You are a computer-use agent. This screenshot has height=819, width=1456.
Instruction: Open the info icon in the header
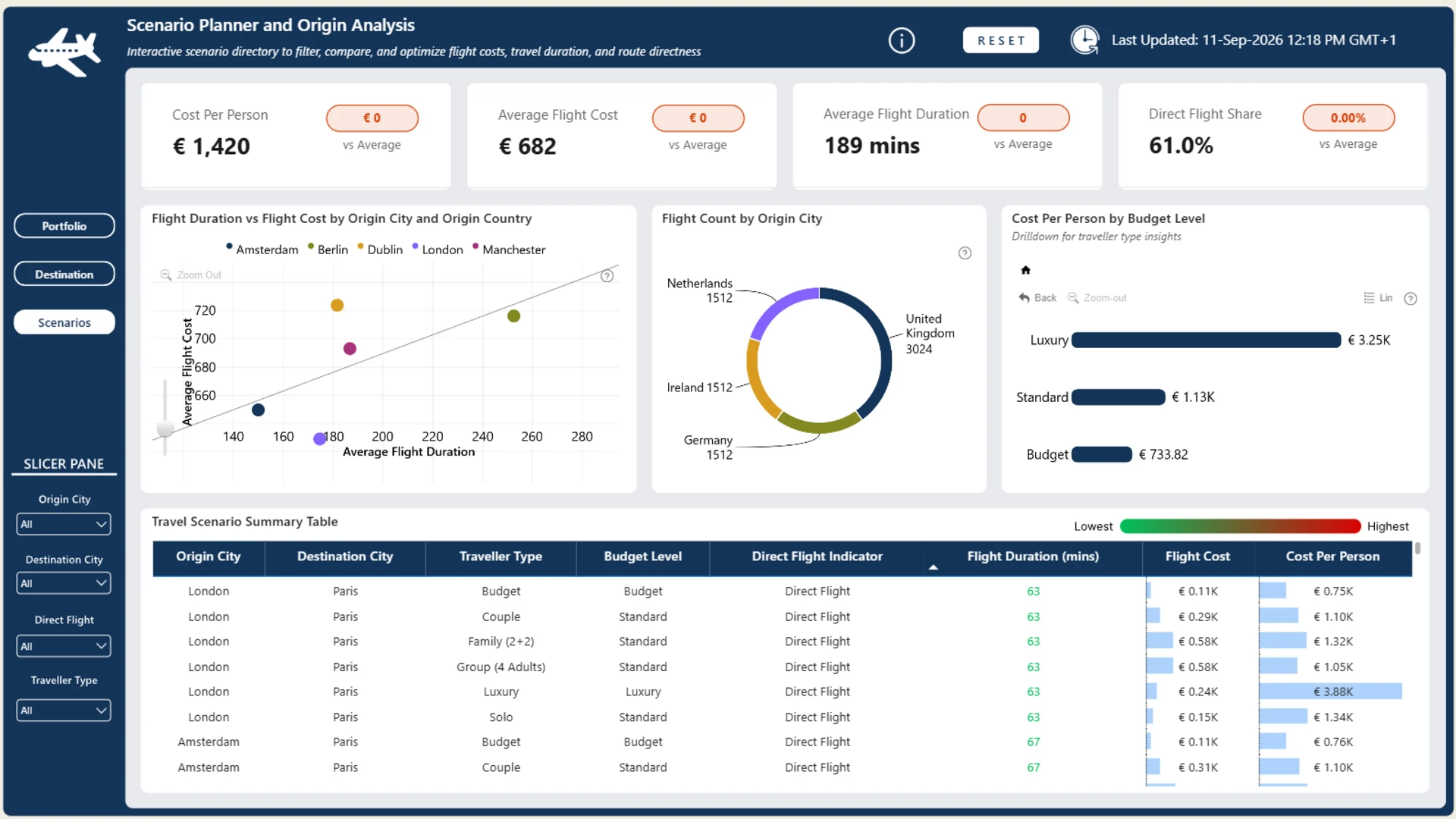point(902,40)
